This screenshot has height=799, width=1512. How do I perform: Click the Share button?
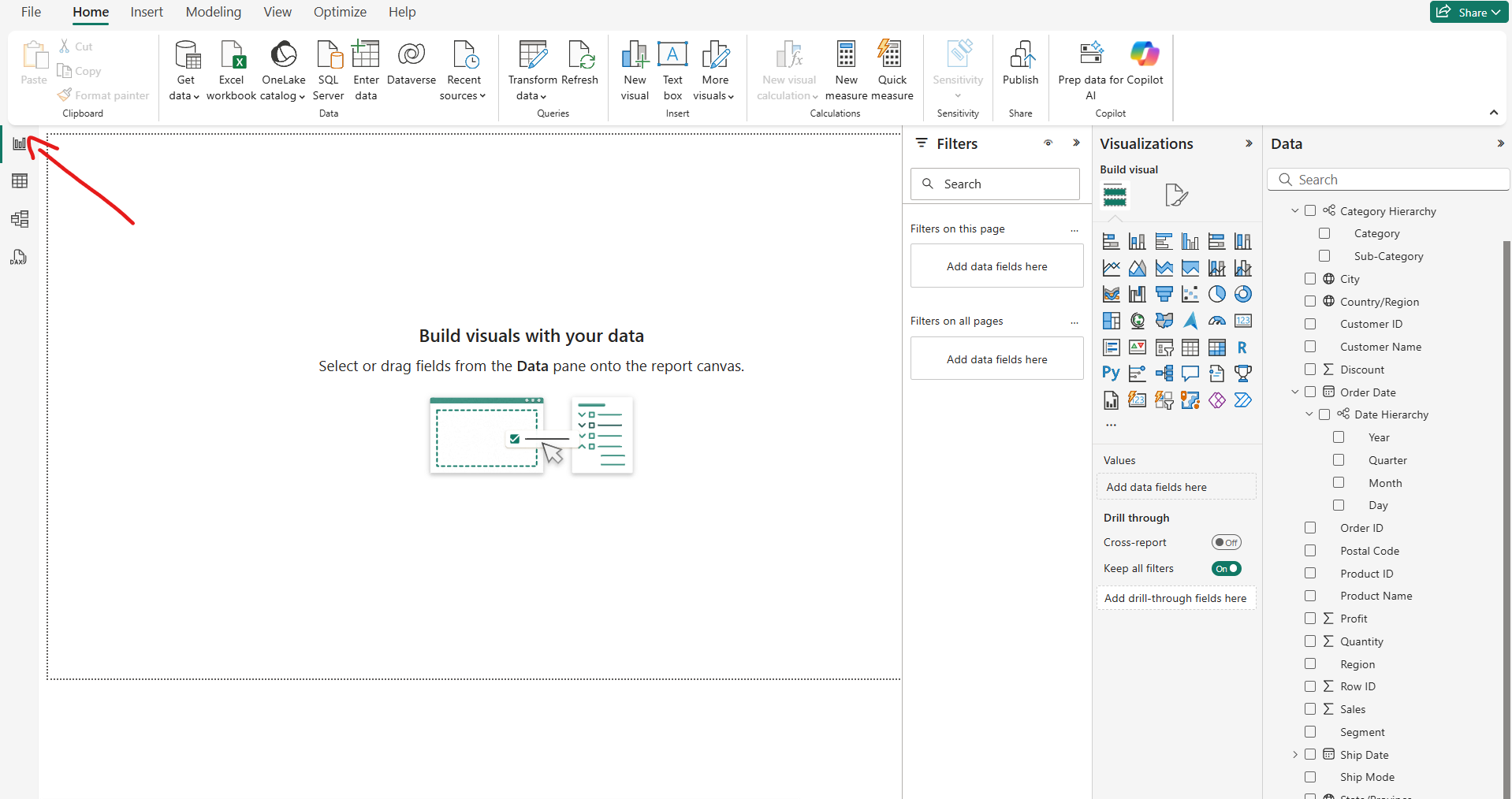coord(1469,12)
